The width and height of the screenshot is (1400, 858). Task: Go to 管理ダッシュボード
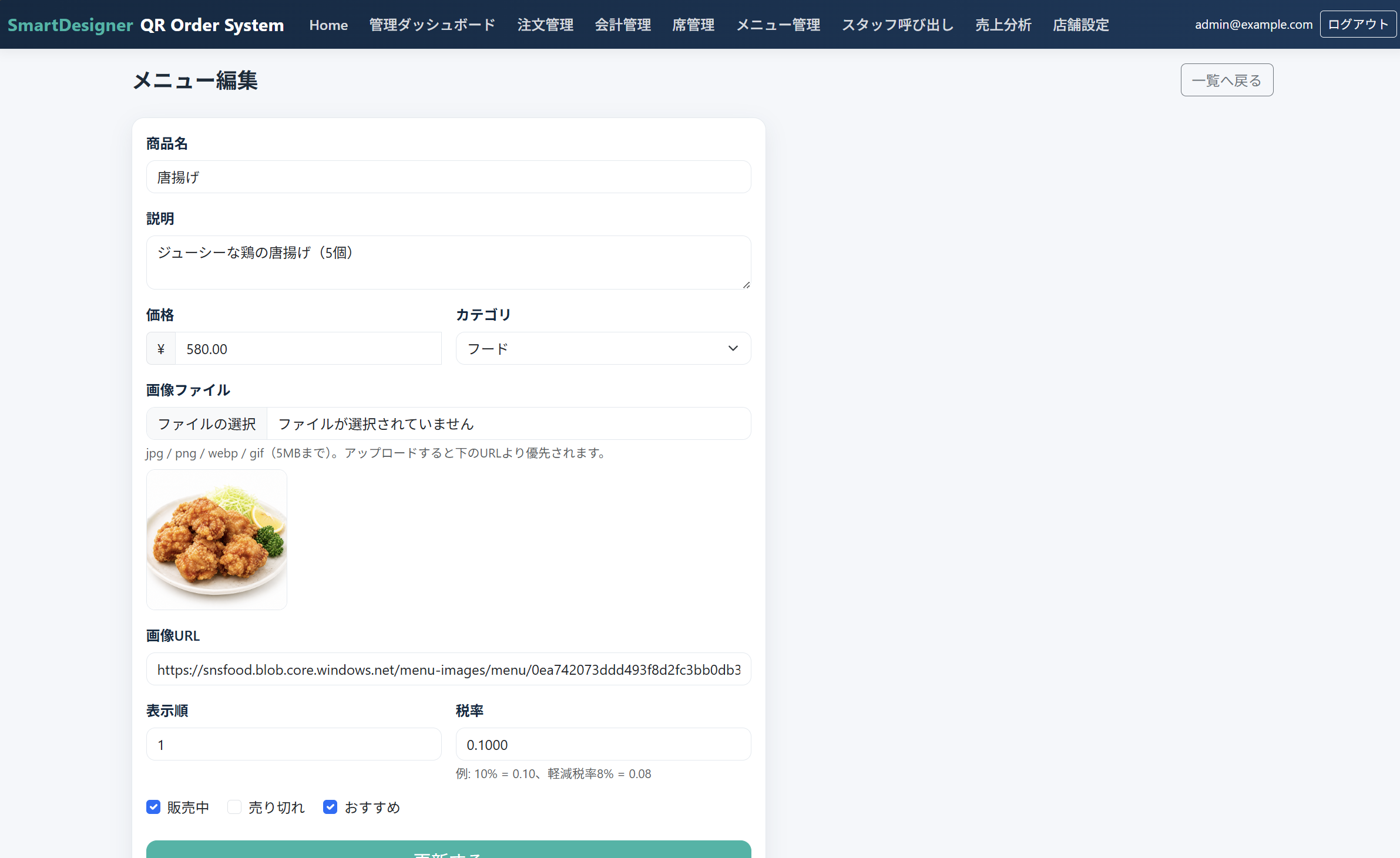point(432,25)
